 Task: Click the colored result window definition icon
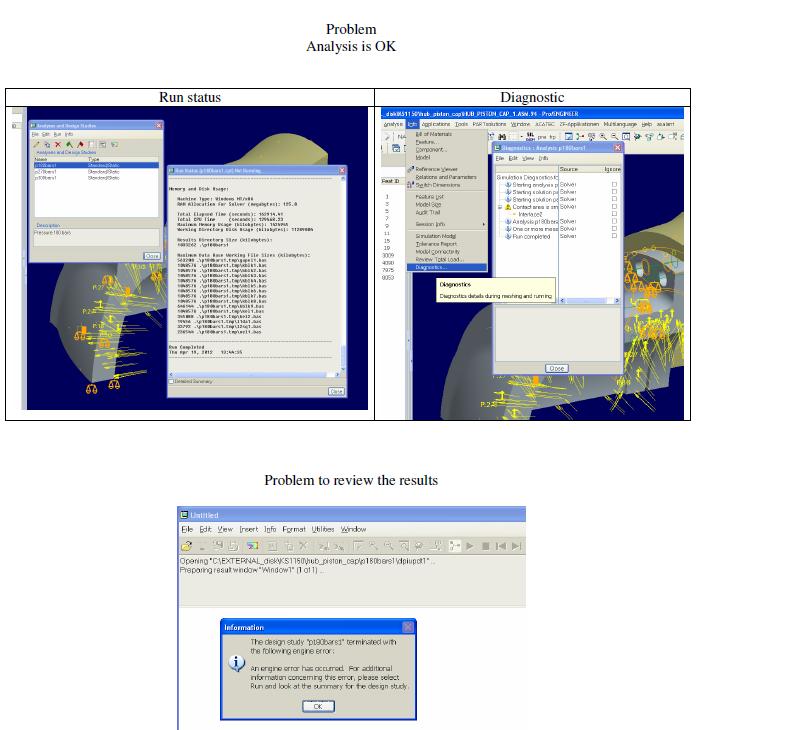[253, 546]
